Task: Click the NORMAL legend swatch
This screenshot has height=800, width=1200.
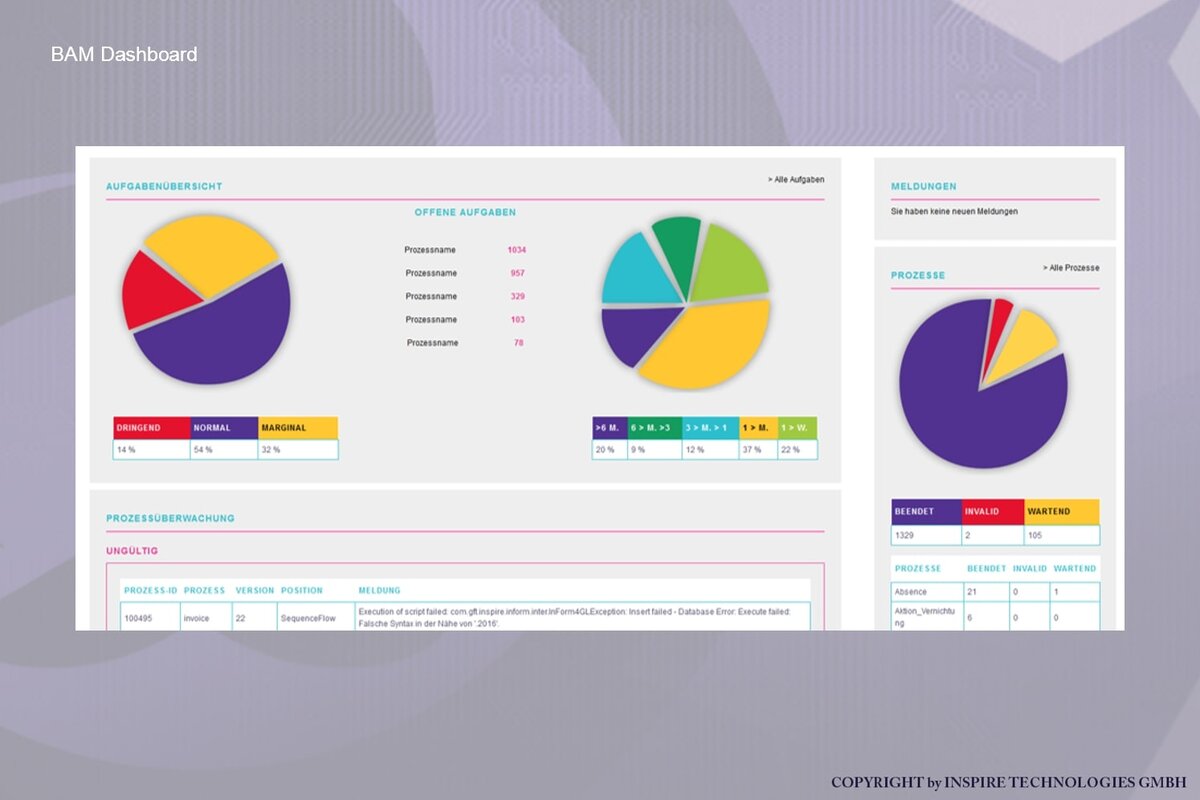Action: point(224,428)
